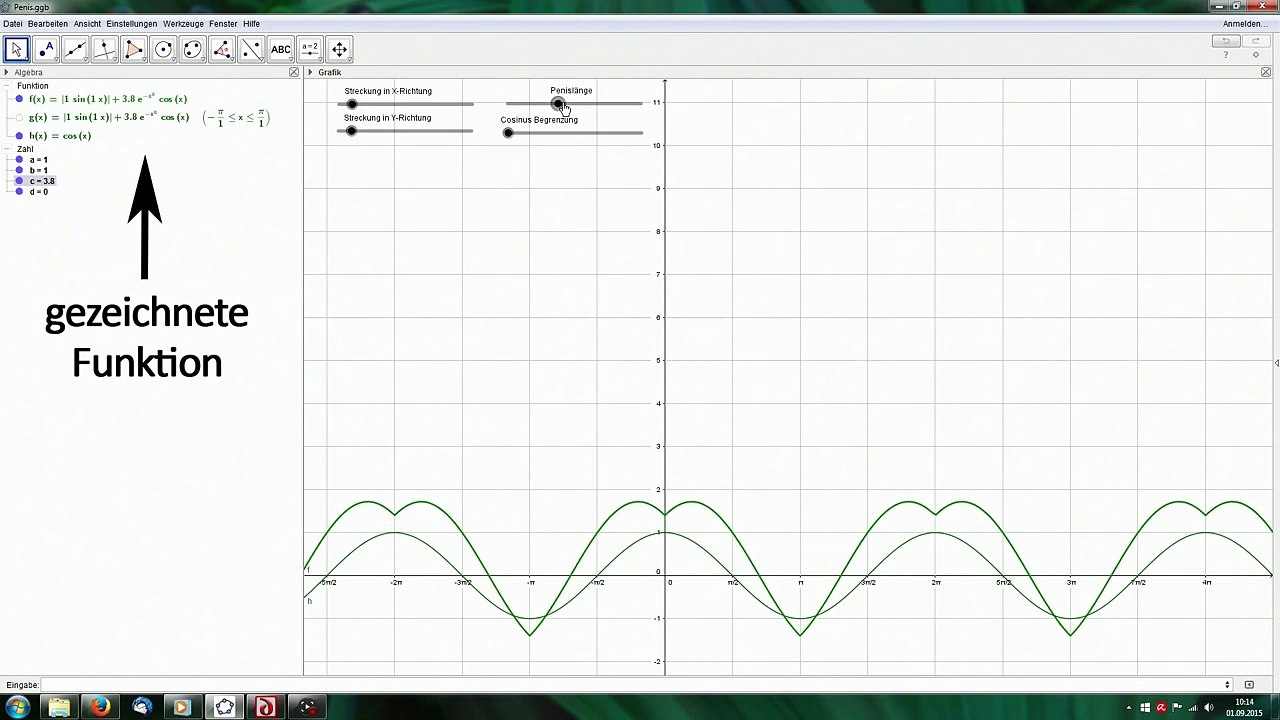The image size is (1280, 720).
Task: Switch to GeoGebra in the taskbar
Action: [224, 707]
